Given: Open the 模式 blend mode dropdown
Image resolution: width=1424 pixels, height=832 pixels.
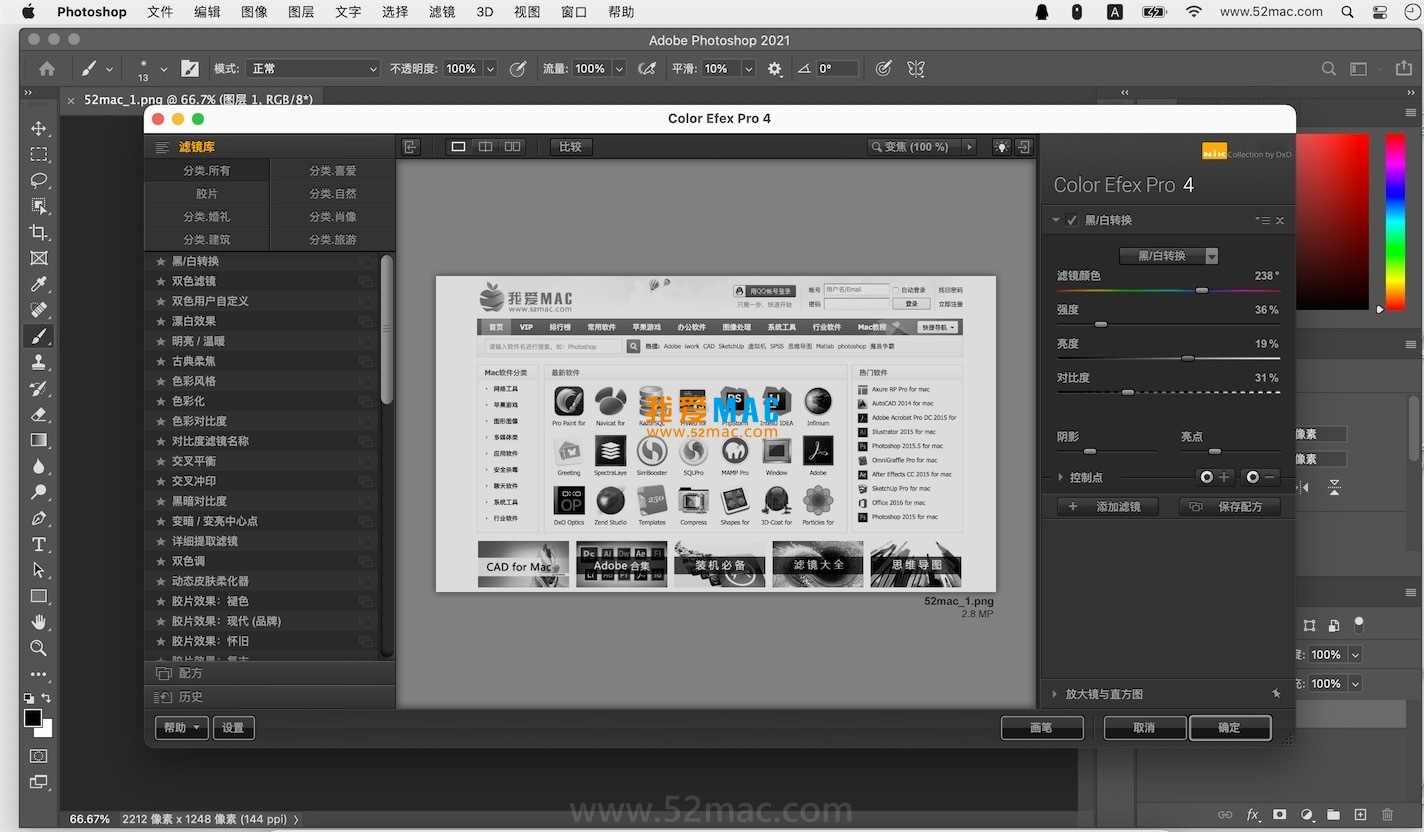Looking at the screenshot, I should (313, 69).
